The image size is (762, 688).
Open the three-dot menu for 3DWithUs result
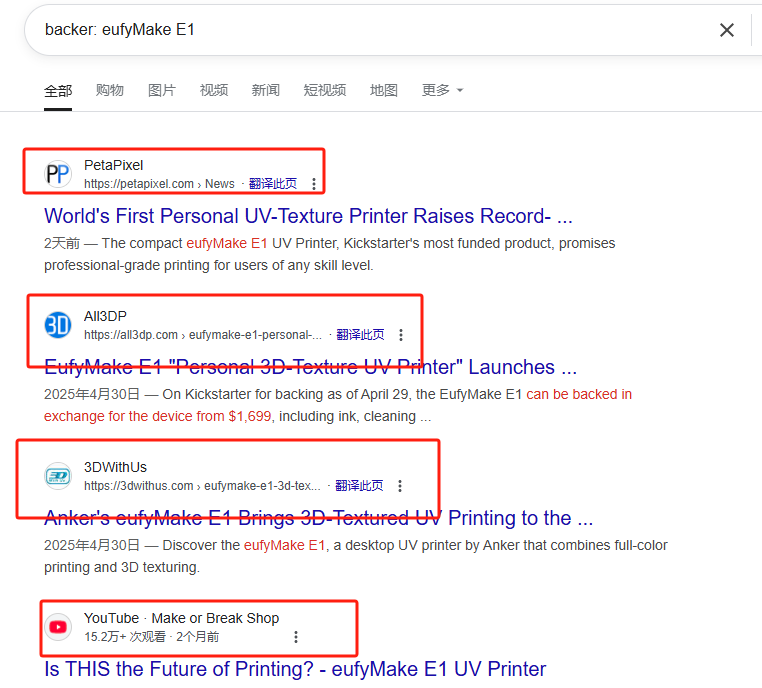coord(400,486)
